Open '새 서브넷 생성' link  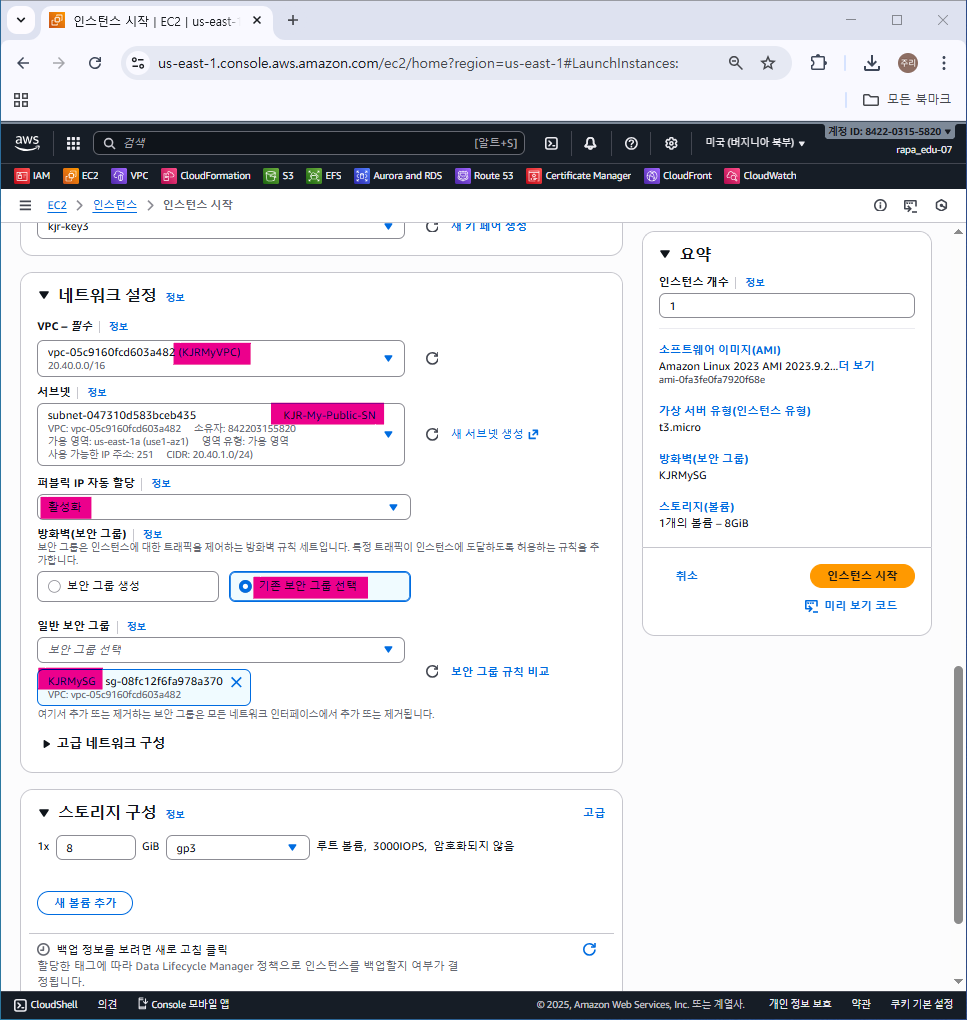click(495, 434)
